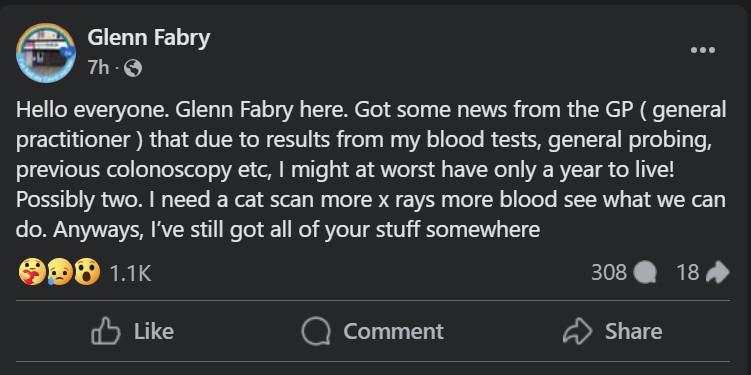This screenshot has width=751, height=375.
Task: Click Glenn Fabry's profile picture
Action: [46, 53]
